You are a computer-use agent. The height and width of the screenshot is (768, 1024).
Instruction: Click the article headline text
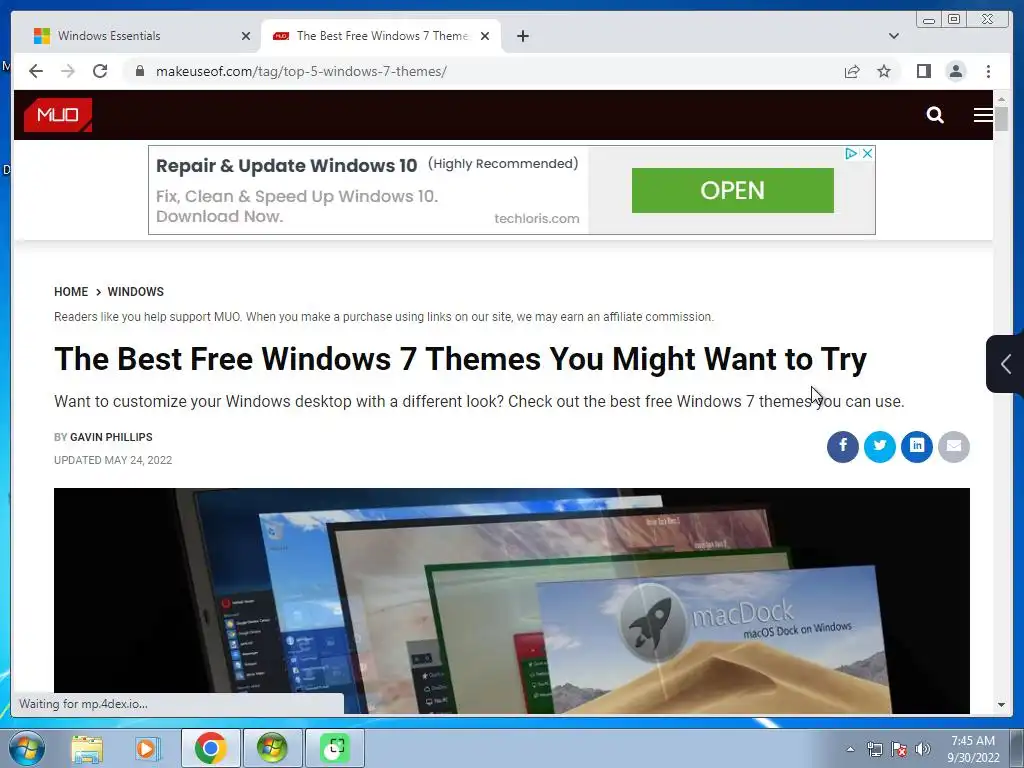460,359
